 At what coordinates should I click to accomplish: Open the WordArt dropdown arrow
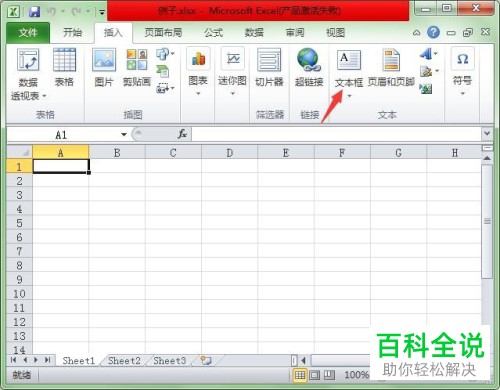click(435, 54)
